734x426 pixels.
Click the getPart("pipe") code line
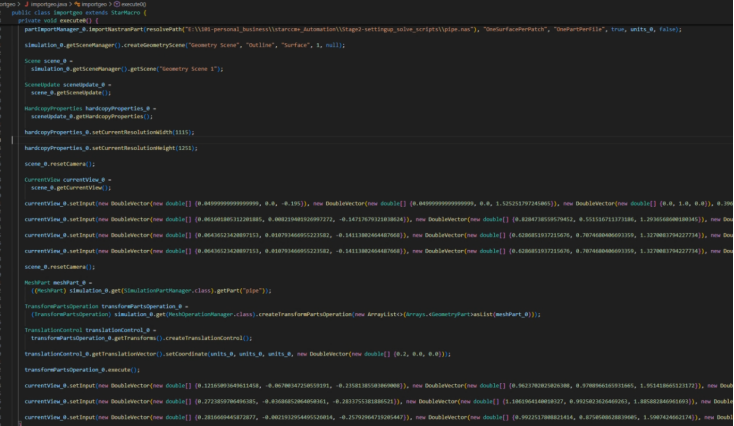tap(151, 291)
